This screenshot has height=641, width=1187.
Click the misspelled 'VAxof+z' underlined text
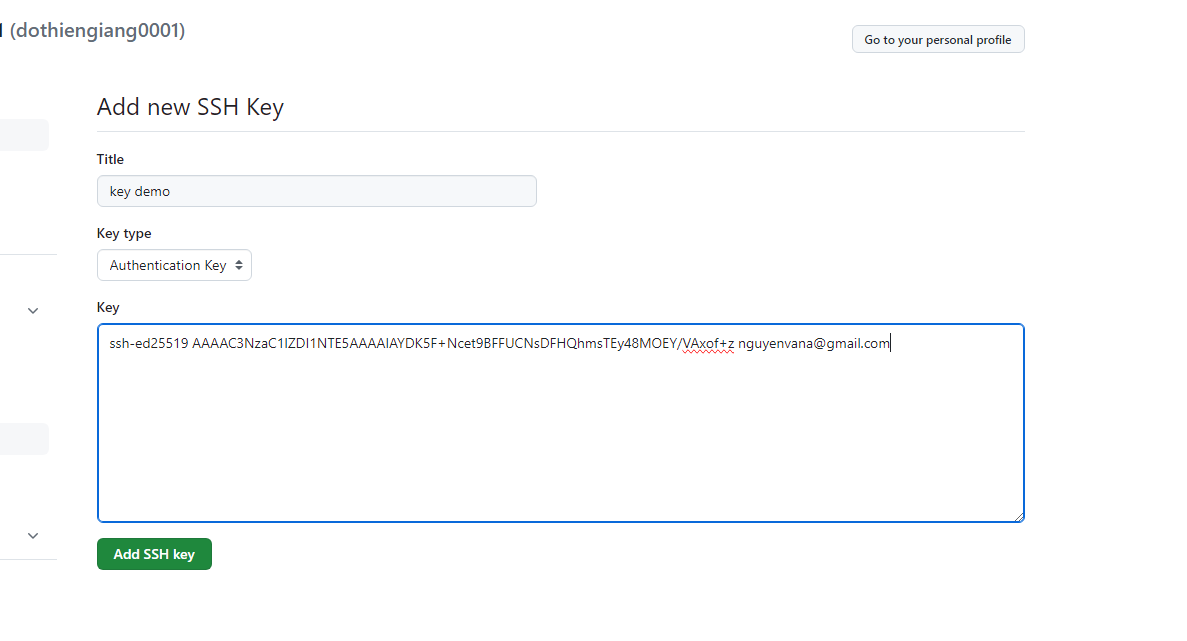pyautogui.click(x=707, y=344)
